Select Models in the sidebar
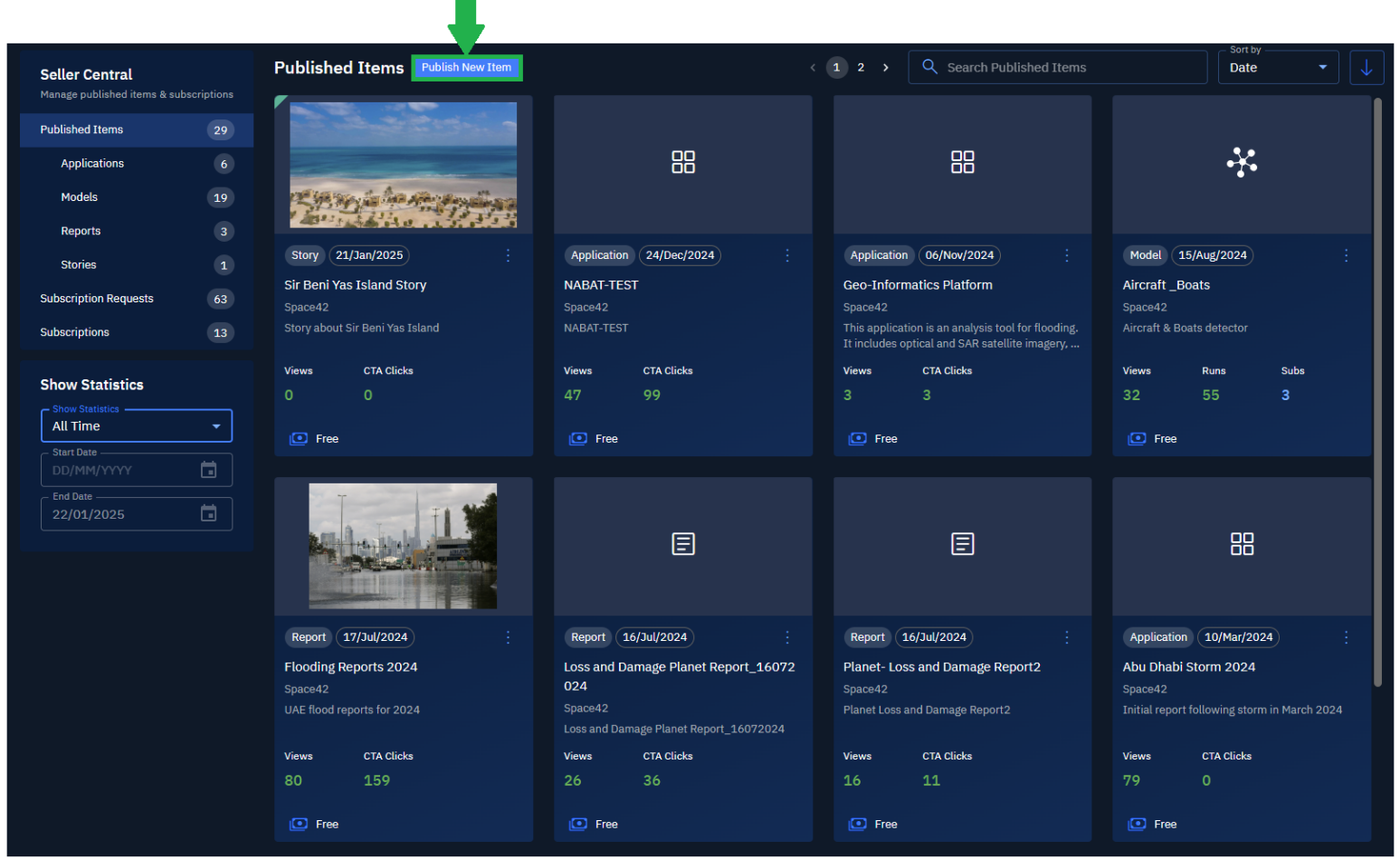Viewport: 1400px width, 860px height. pyautogui.click(x=80, y=197)
